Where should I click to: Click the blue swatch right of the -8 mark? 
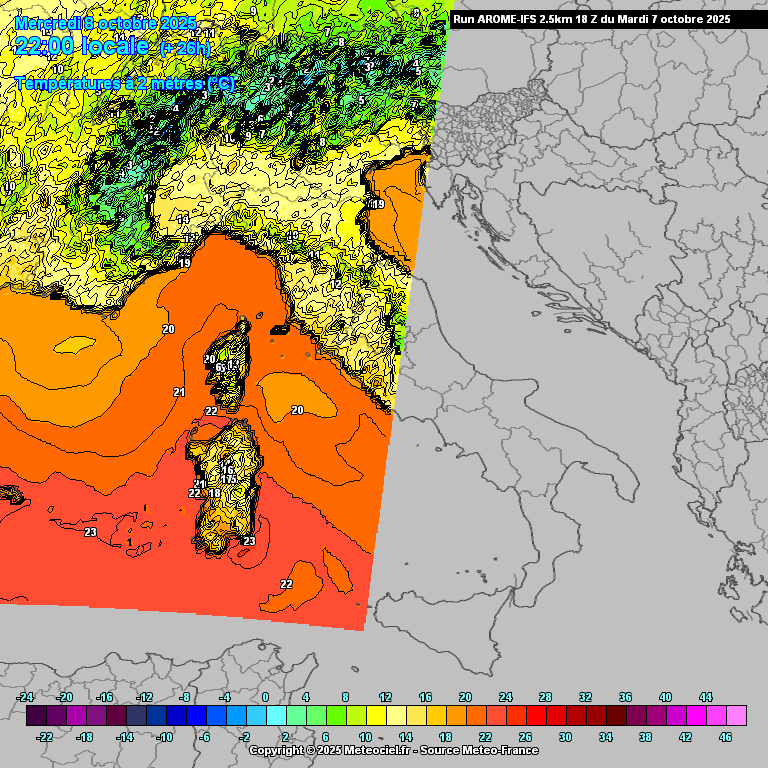[x=195, y=716]
